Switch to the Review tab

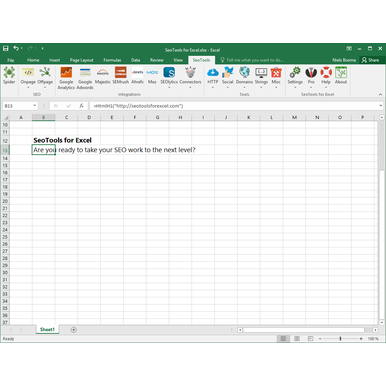(x=157, y=60)
